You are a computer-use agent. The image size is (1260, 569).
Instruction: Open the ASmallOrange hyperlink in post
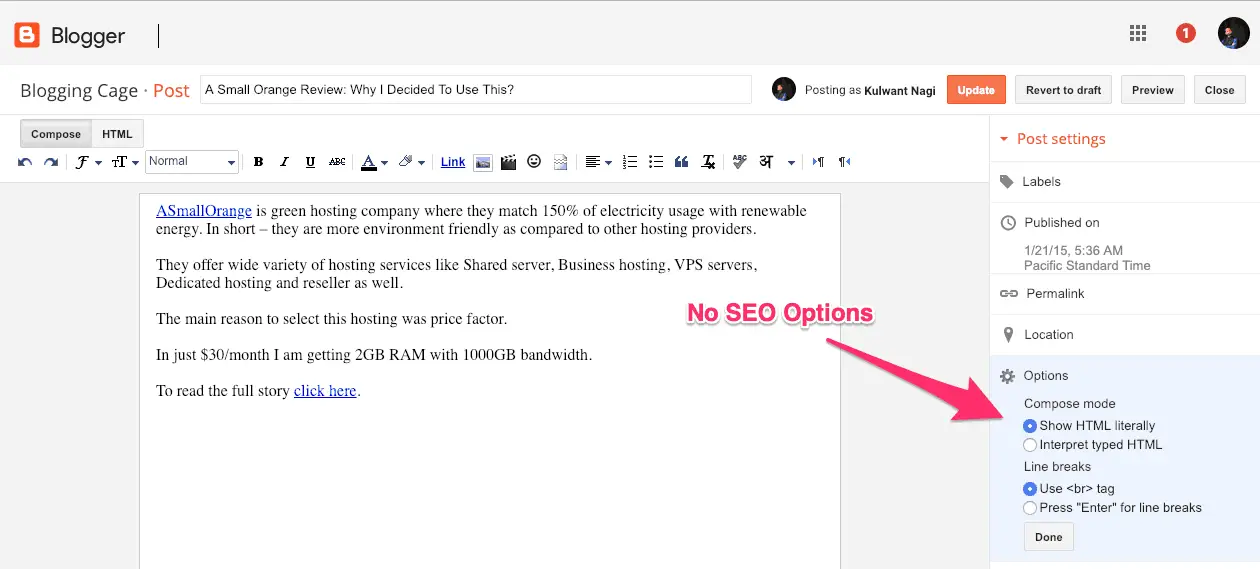coord(204,211)
